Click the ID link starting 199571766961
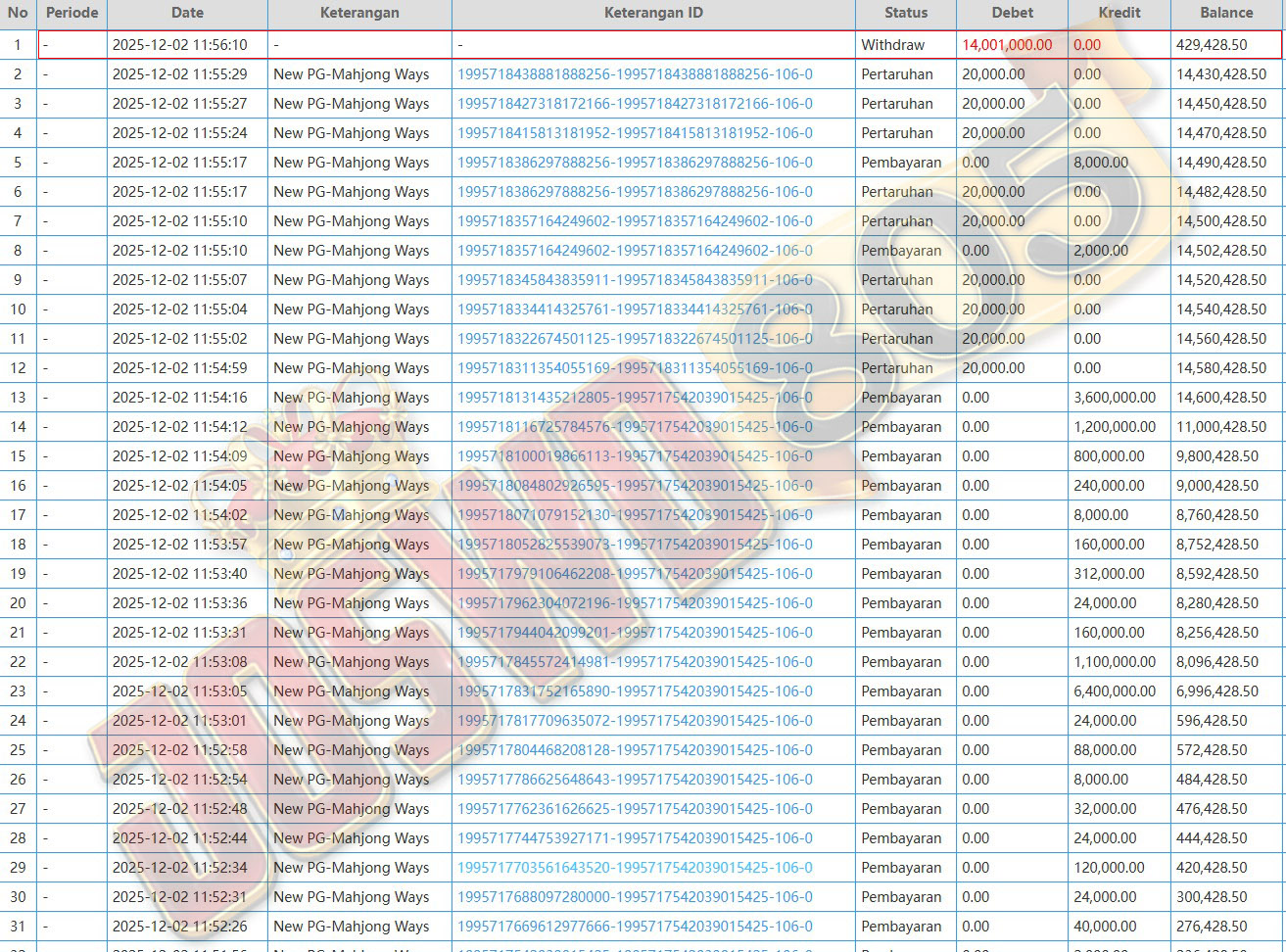This screenshot has height=952, width=1286. click(x=635, y=927)
